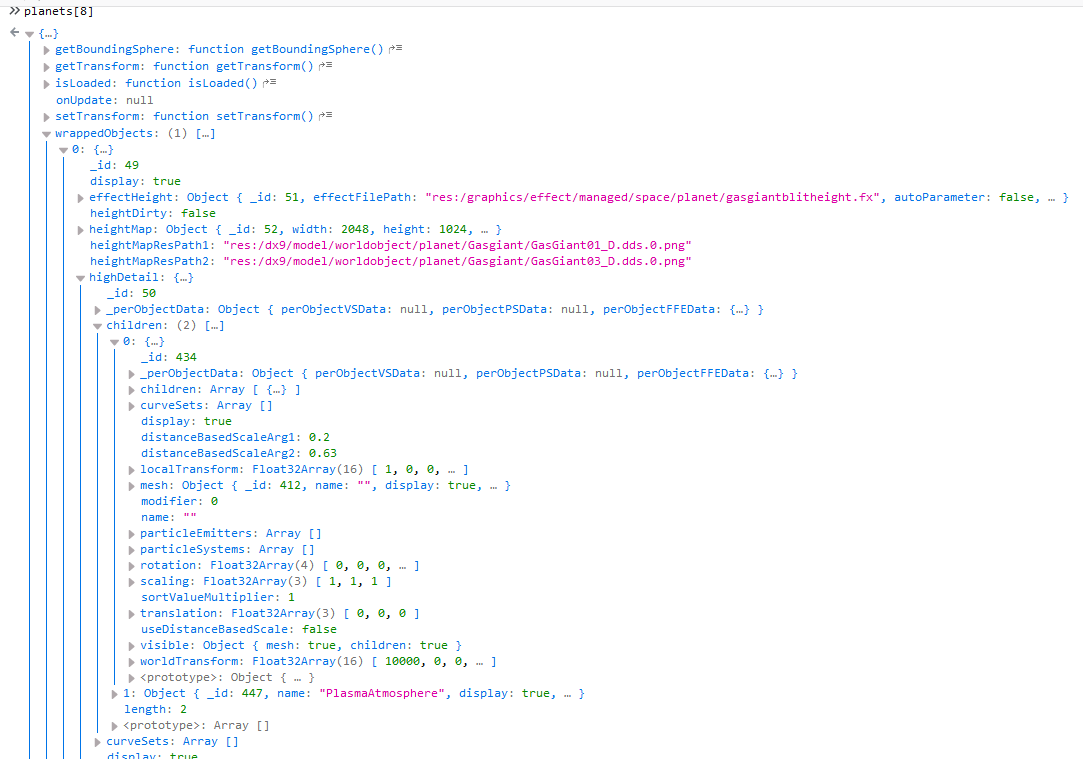Image resolution: width=1083 pixels, height=759 pixels.
Task: Select the useDistanceBasedScale: false row
Action: point(239,629)
